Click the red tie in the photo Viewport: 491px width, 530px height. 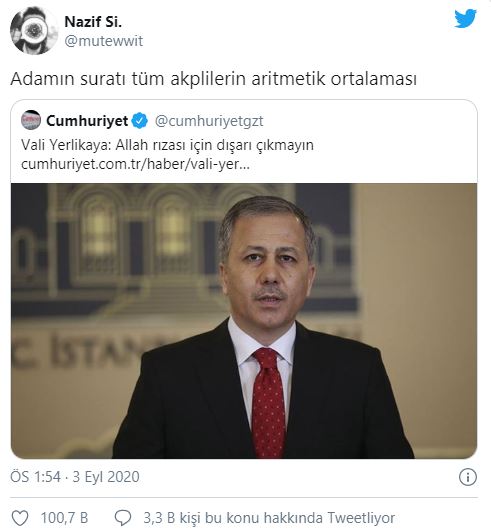[268, 402]
